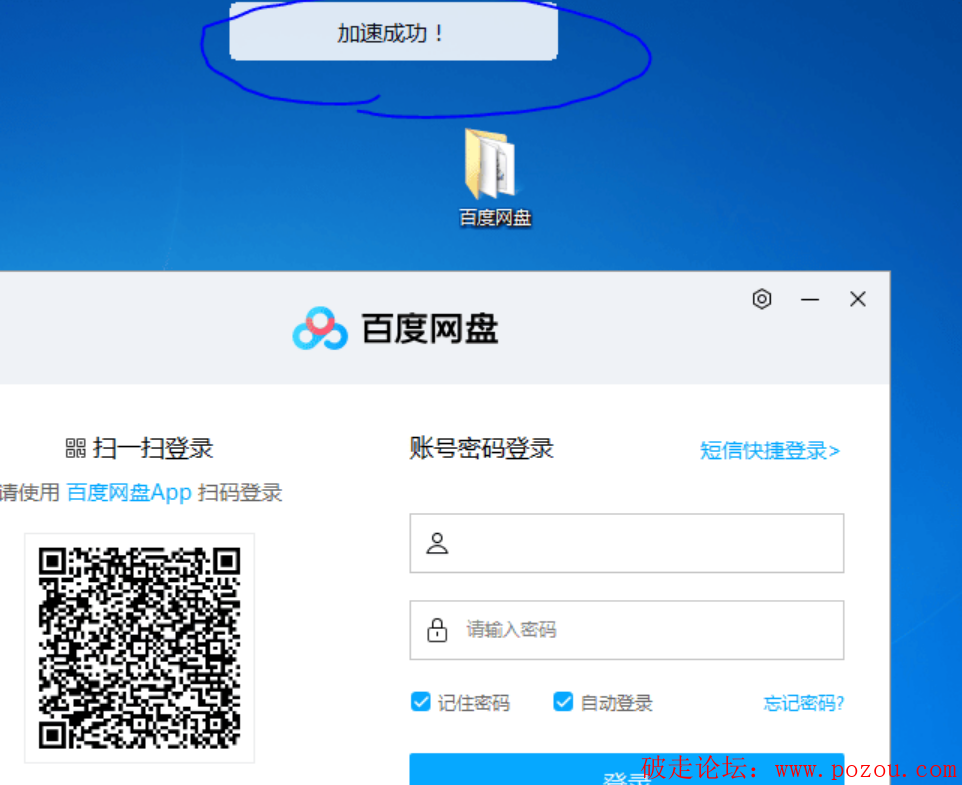The height and width of the screenshot is (785, 962).
Task: Click the 加速成功！ notification popup
Action: (393, 33)
